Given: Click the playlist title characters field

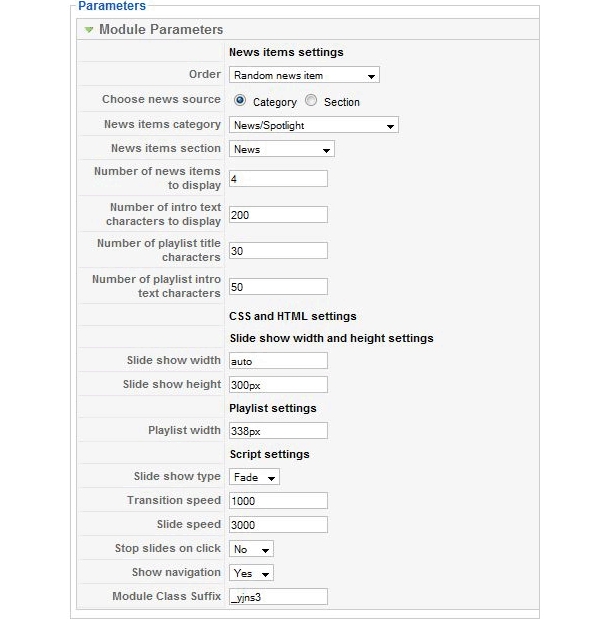Looking at the screenshot, I should 278,251.
